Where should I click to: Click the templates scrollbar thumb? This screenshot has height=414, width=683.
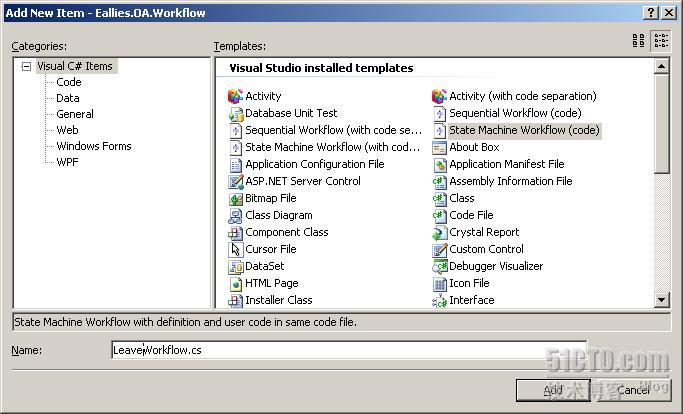pos(661,124)
